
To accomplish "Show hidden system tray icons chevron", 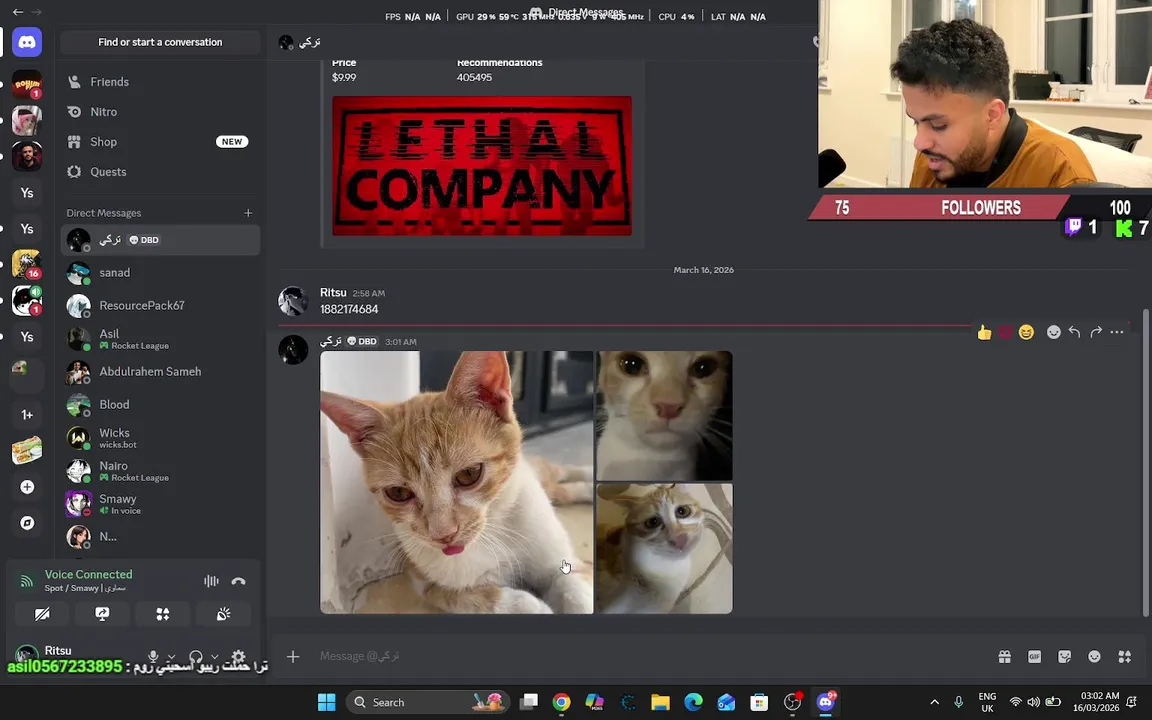I will coord(935,702).
